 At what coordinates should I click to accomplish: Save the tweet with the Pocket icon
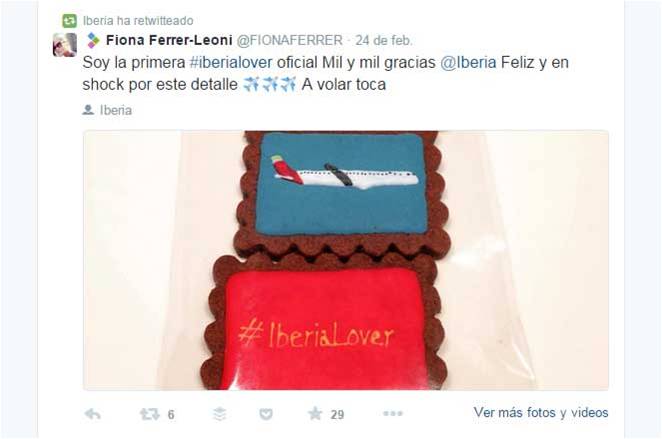click(x=266, y=414)
